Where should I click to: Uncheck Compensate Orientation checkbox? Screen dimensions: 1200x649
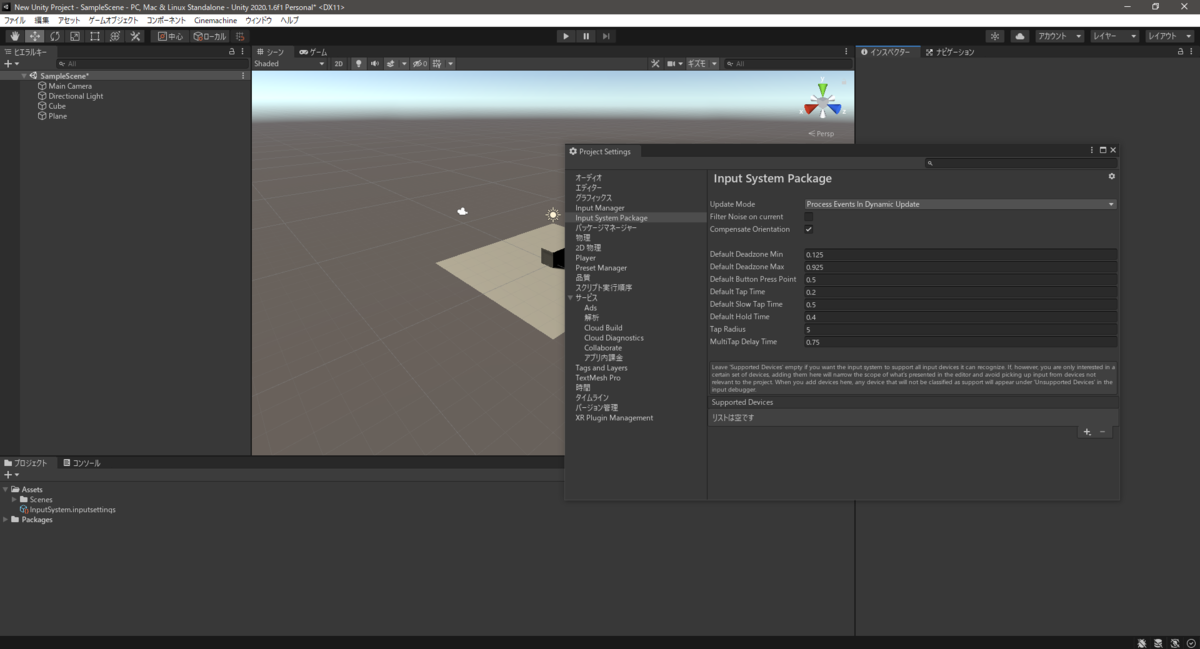(x=809, y=229)
